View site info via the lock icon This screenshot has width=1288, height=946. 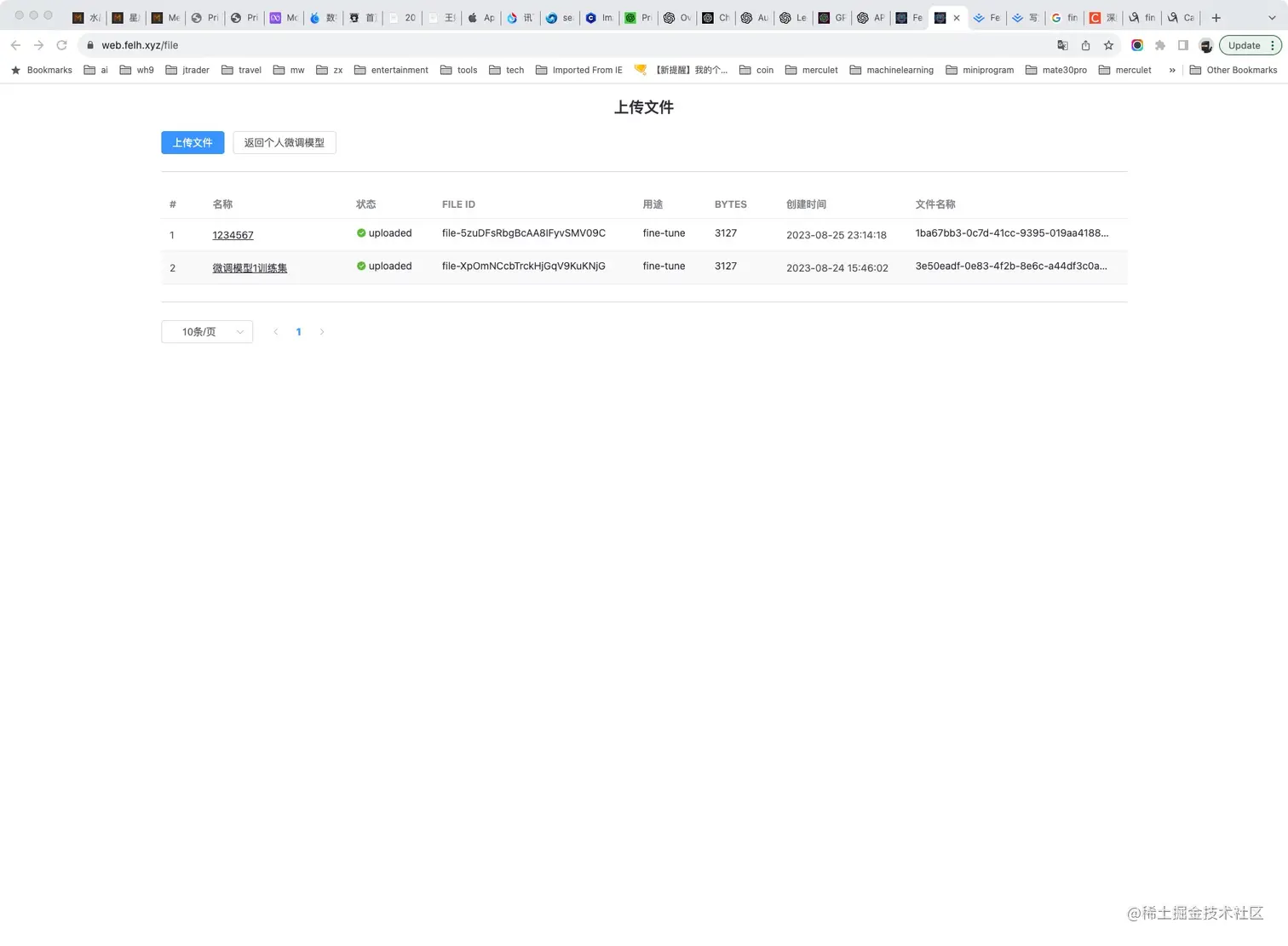[90, 45]
